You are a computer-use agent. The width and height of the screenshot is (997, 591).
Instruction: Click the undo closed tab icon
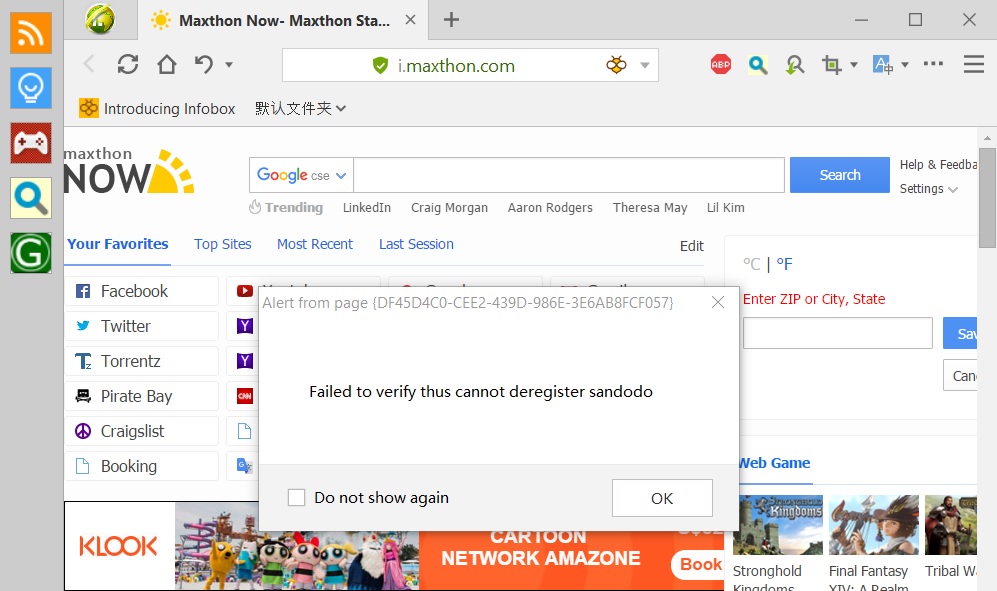click(x=203, y=64)
